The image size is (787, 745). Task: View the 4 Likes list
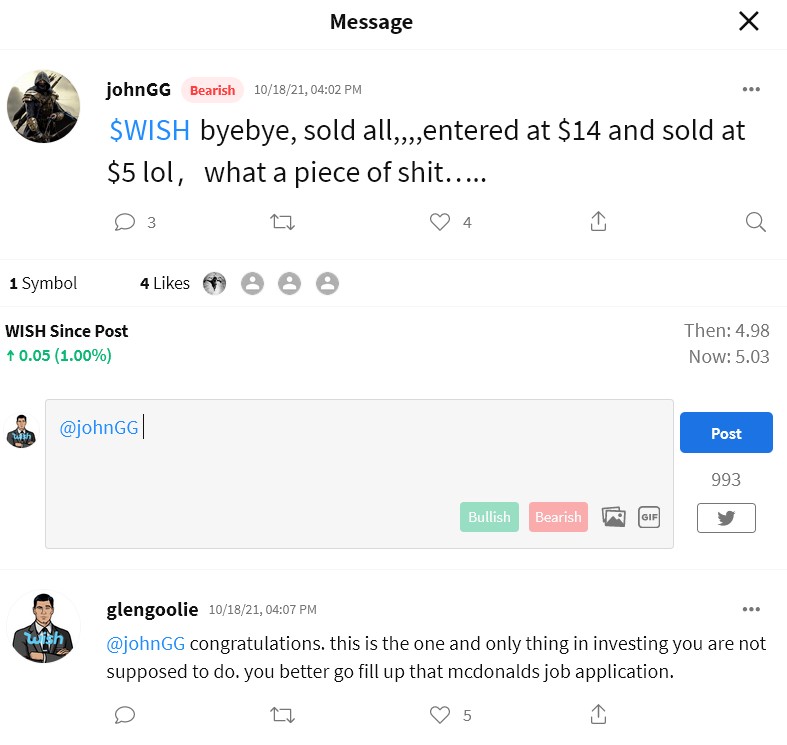165,283
